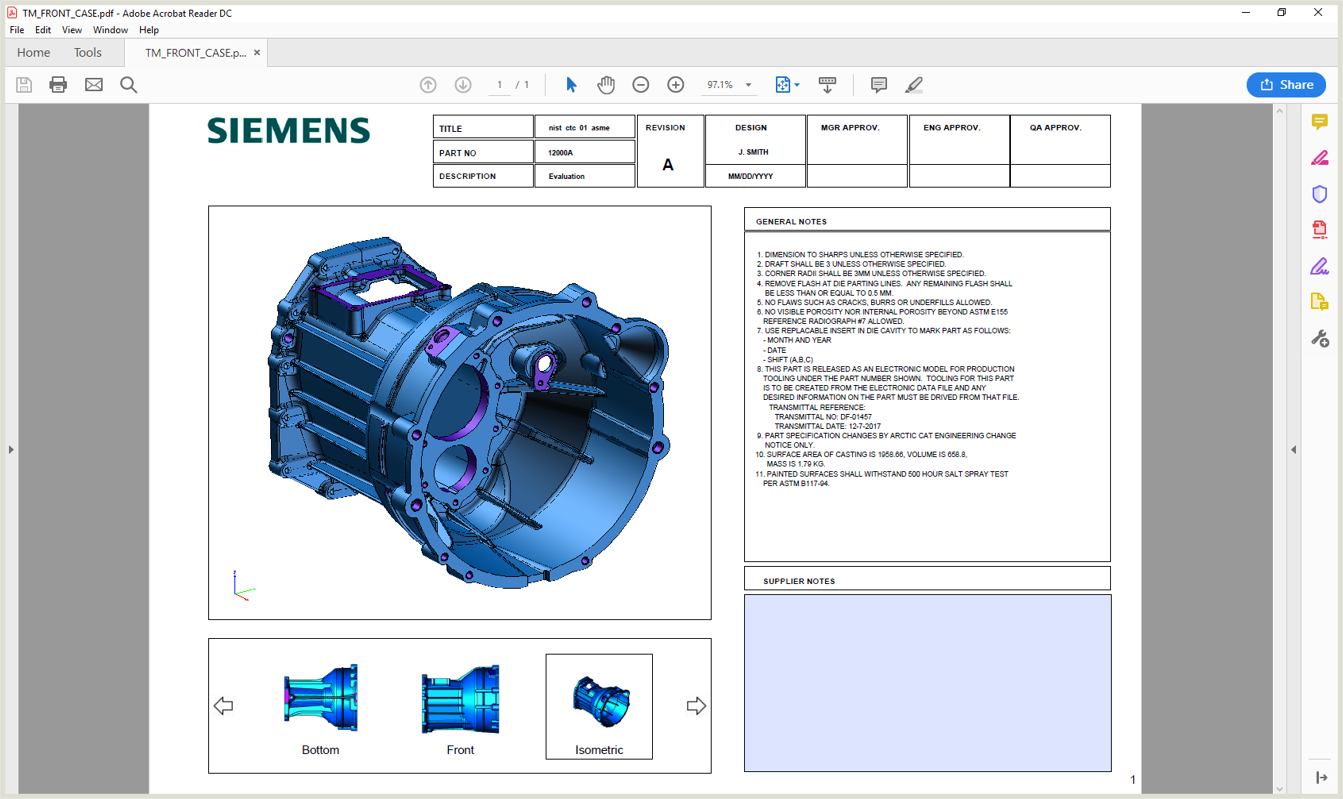Click the blue Share button
This screenshot has width=1343, height=799.
tap(1286, 85)
